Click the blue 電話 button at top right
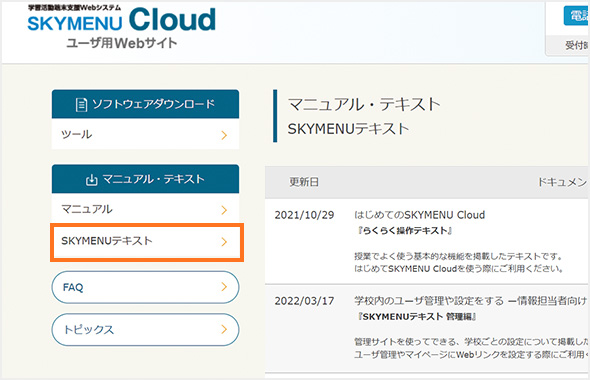The image size is (590, 380). (576, 16)
